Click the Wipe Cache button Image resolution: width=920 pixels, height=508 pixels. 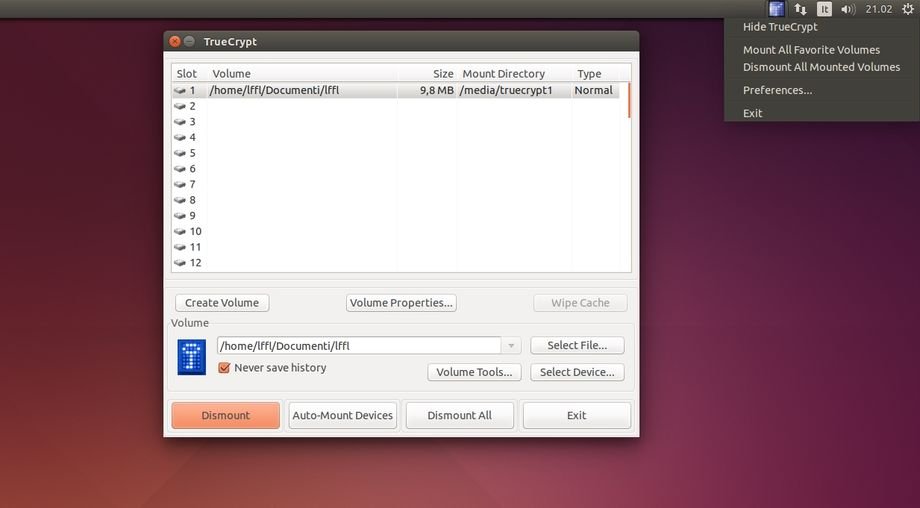click(x=580, y=303)
